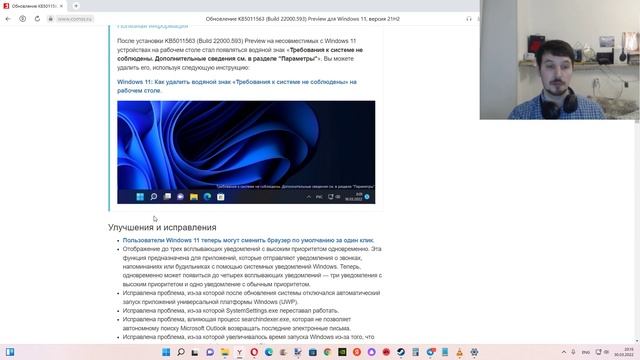The image size is (640, 360).
Task: Open link about changing default browser
Action: [248, 240]
